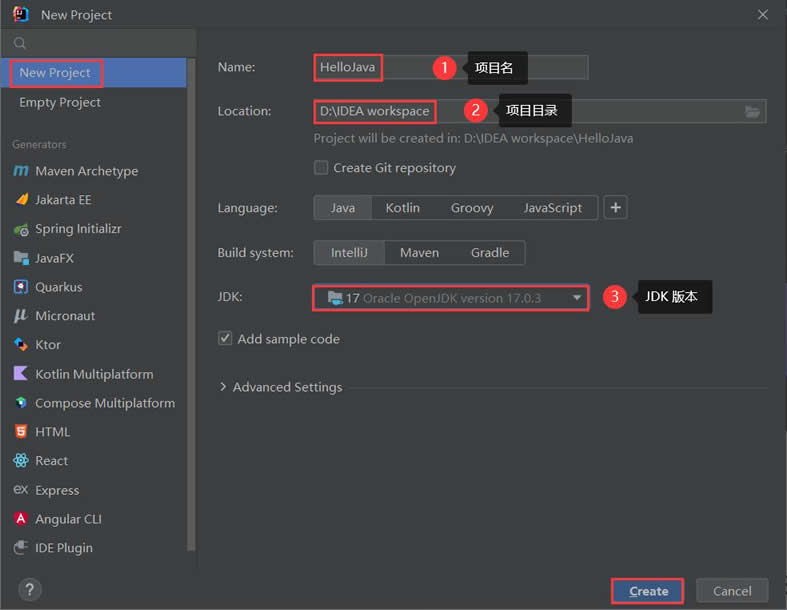This screenshot has width=787, height=610.
Task: Click the Generators section heading
Action: point(39,145)
